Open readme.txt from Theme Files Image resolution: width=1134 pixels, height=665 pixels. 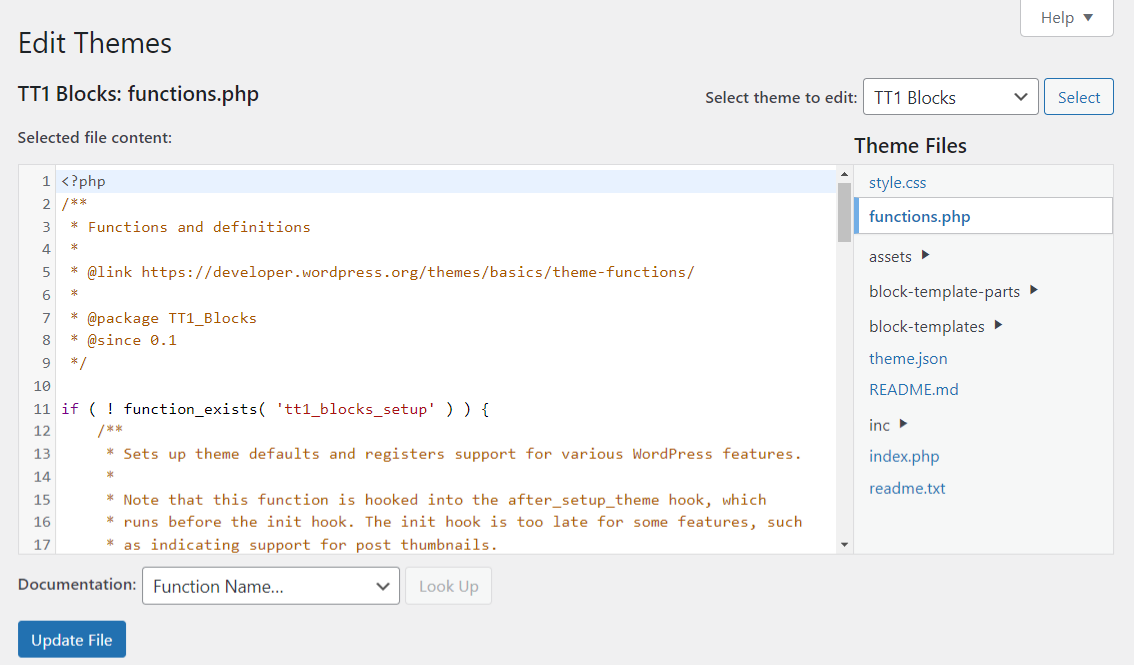907,488
